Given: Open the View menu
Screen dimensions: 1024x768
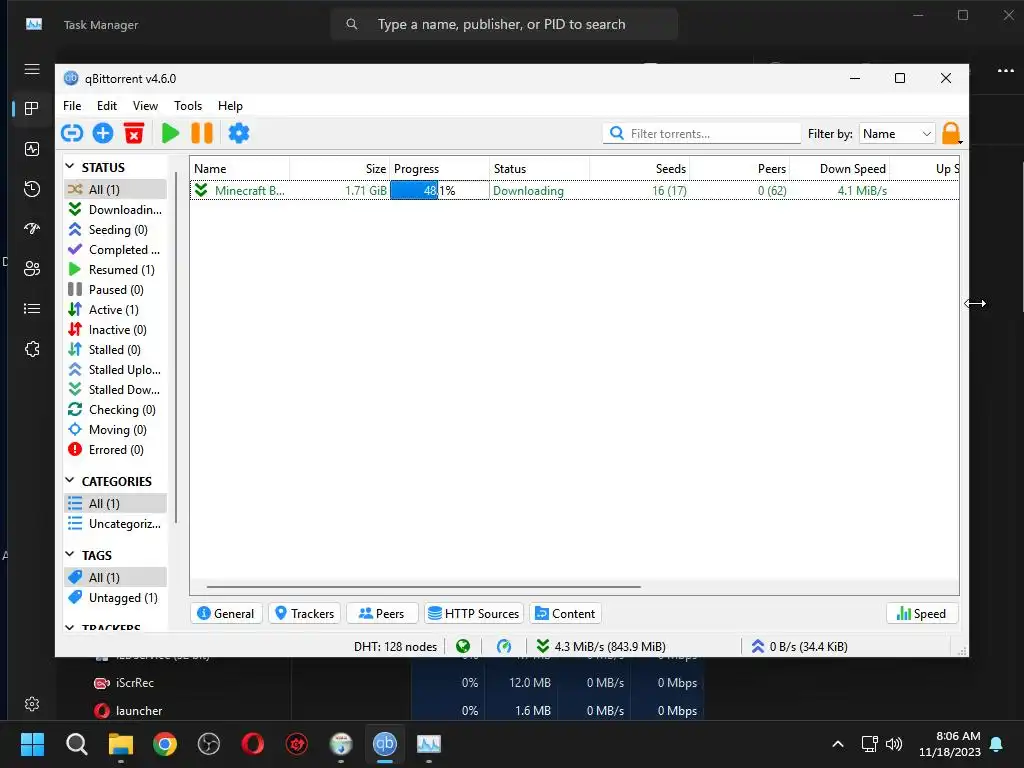Looking at the screenshot, I should [x=145, y=106].
